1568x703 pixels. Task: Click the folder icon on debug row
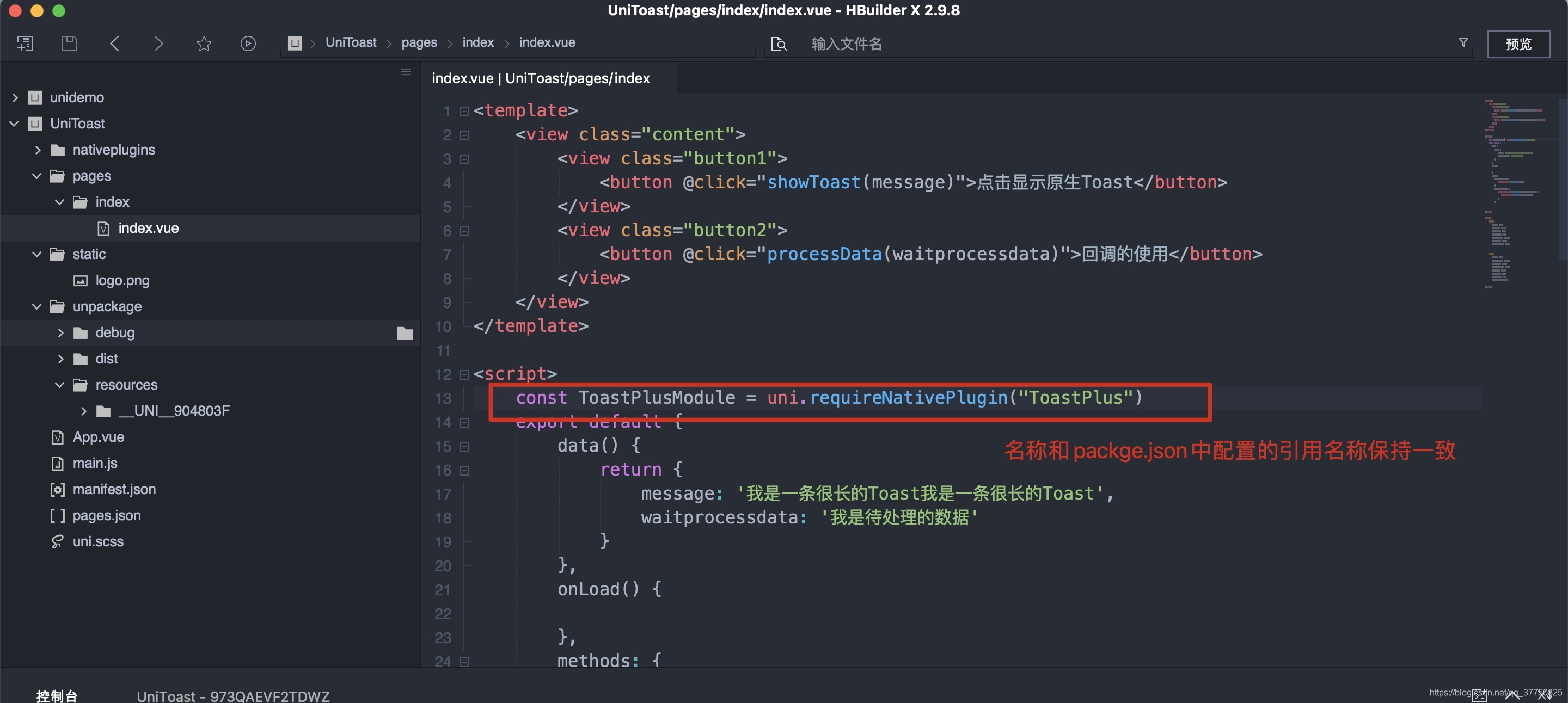[405, 332]
